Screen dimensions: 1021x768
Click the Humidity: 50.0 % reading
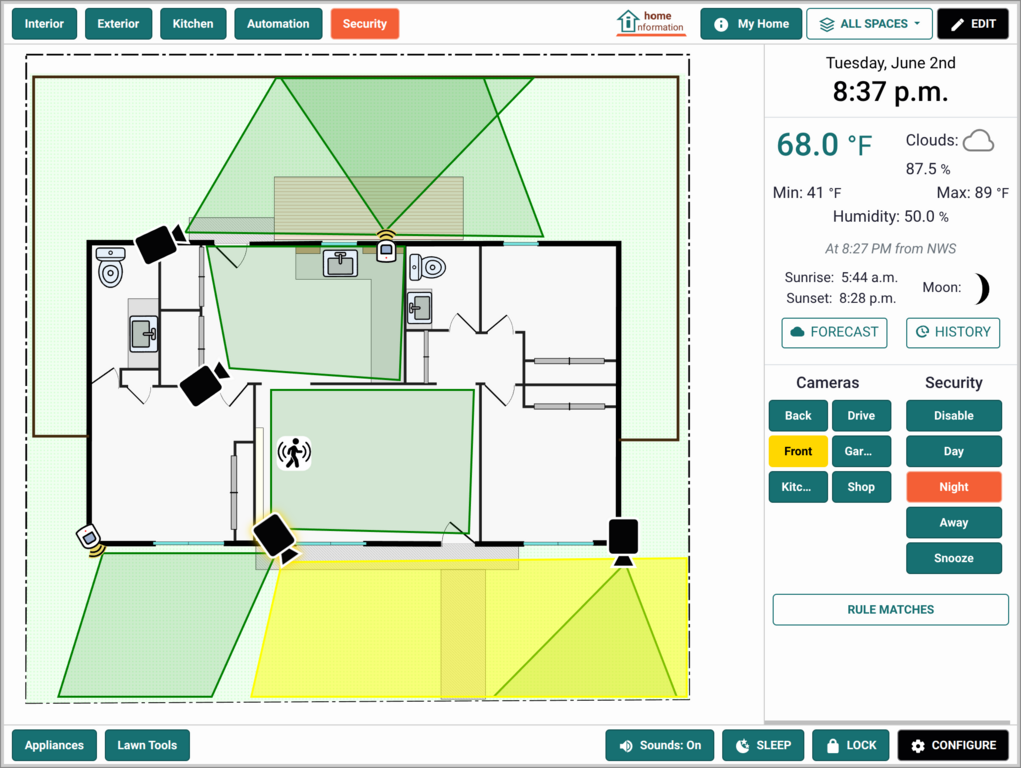tap(890, 216)
